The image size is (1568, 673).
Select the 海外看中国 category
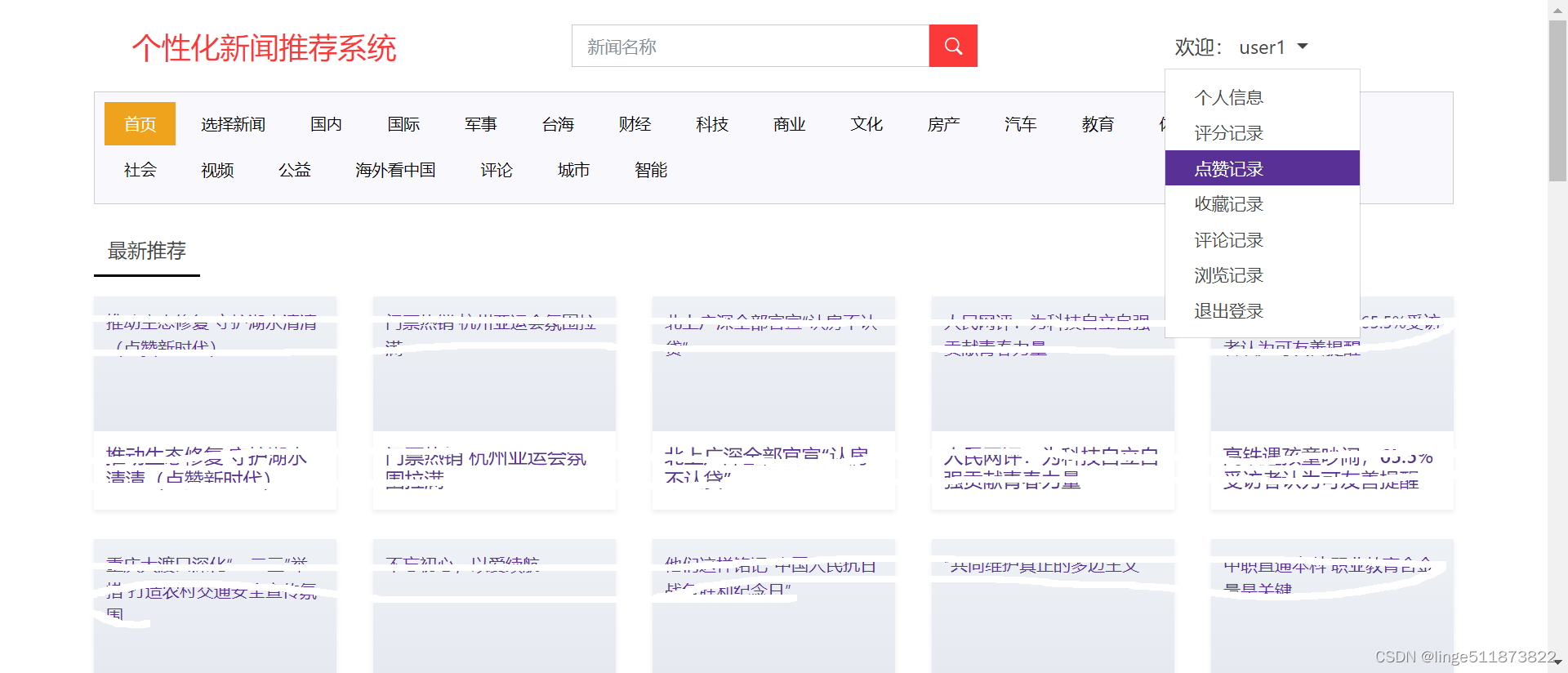(395, 170)
